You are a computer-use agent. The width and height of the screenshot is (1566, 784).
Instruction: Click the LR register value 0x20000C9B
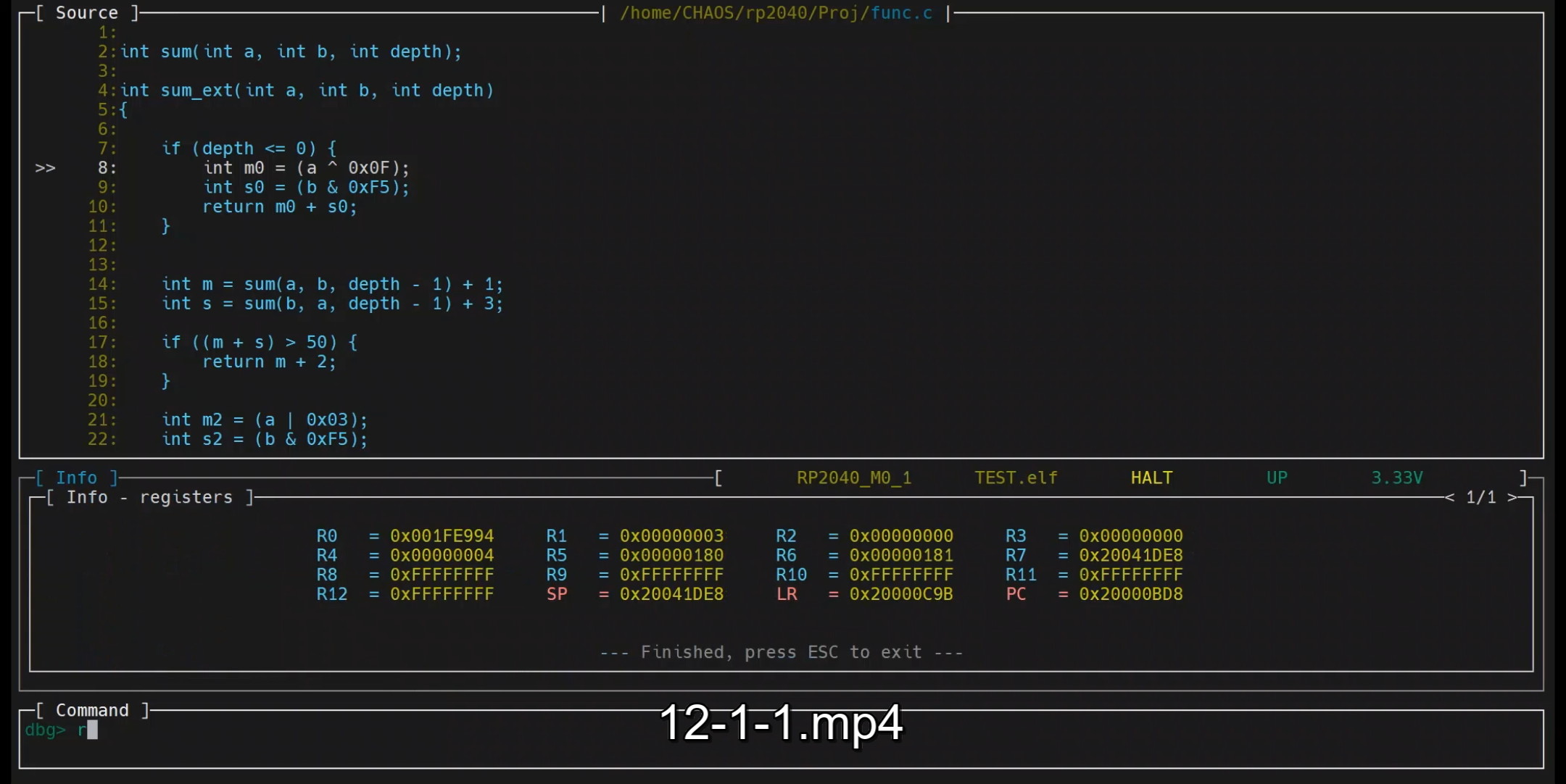[900, 594]
